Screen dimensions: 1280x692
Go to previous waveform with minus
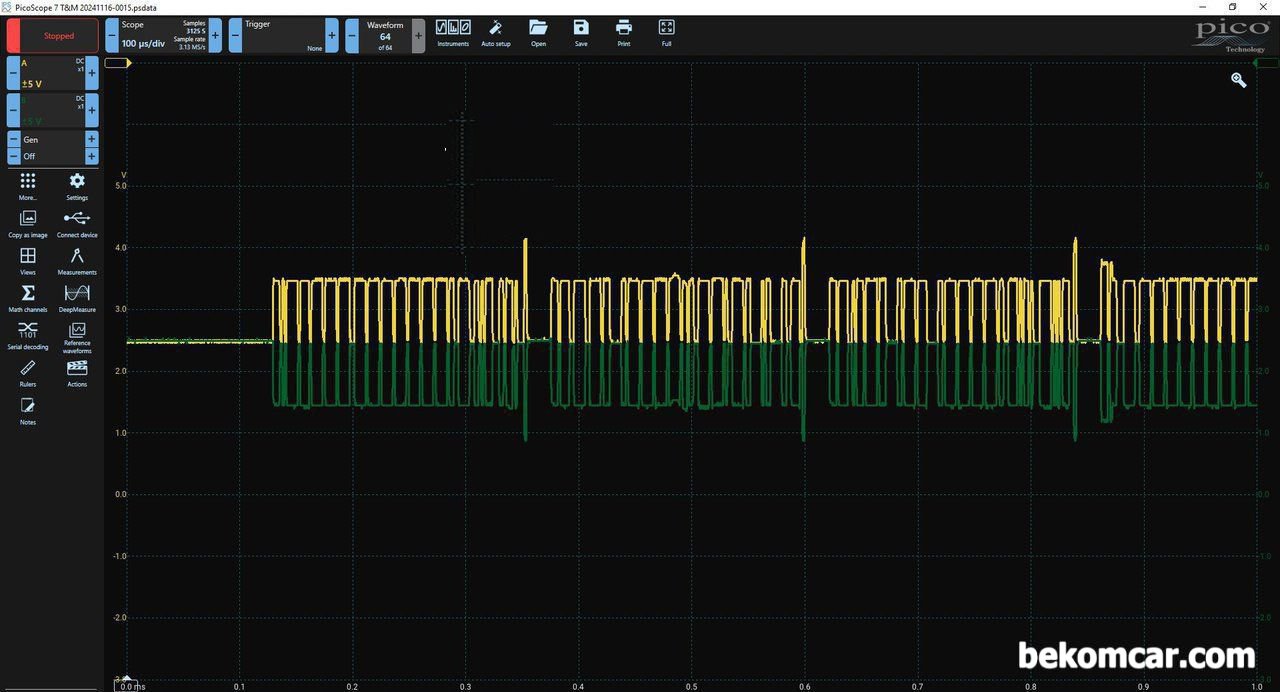pyautogui.click(x=352, y=35)
